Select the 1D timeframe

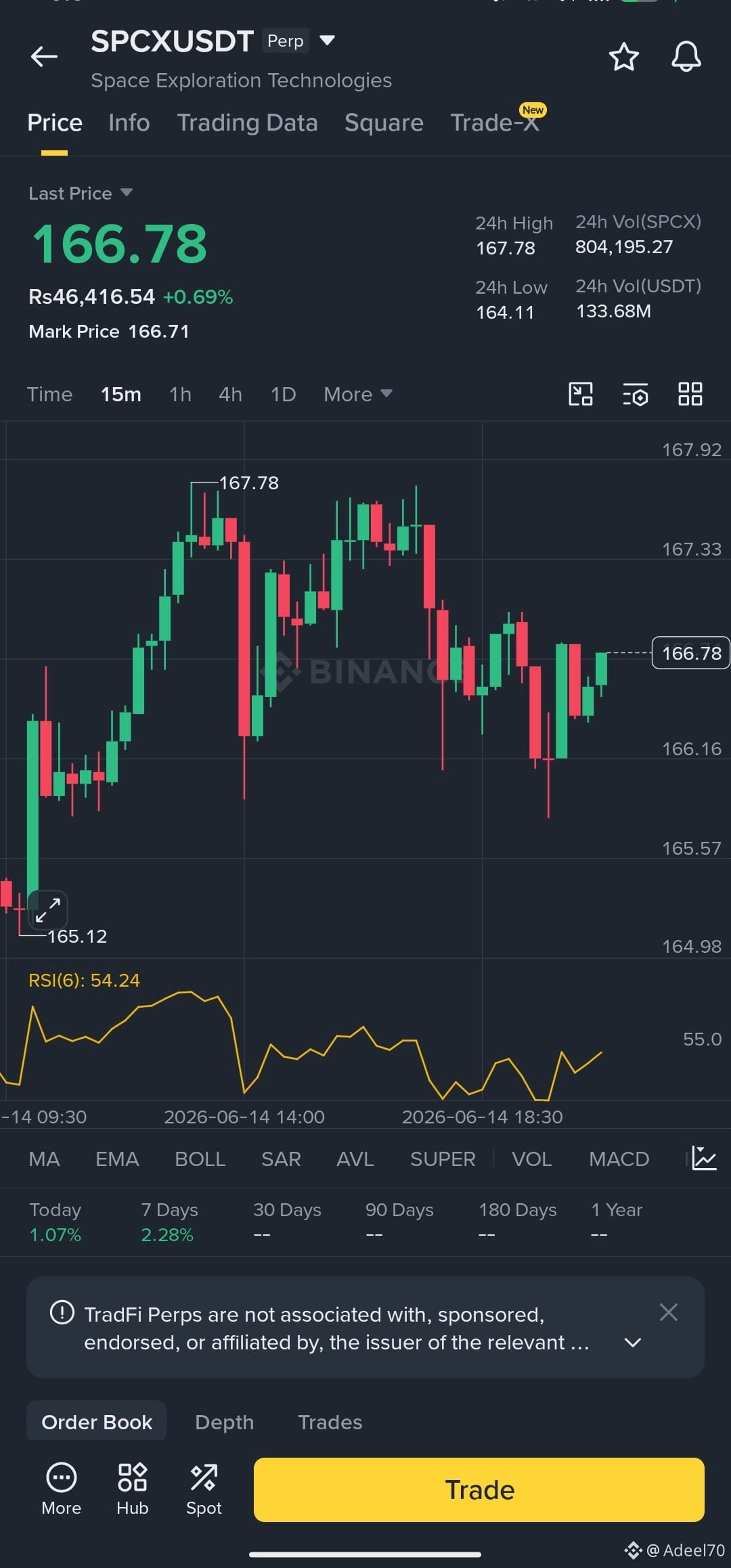283,394
